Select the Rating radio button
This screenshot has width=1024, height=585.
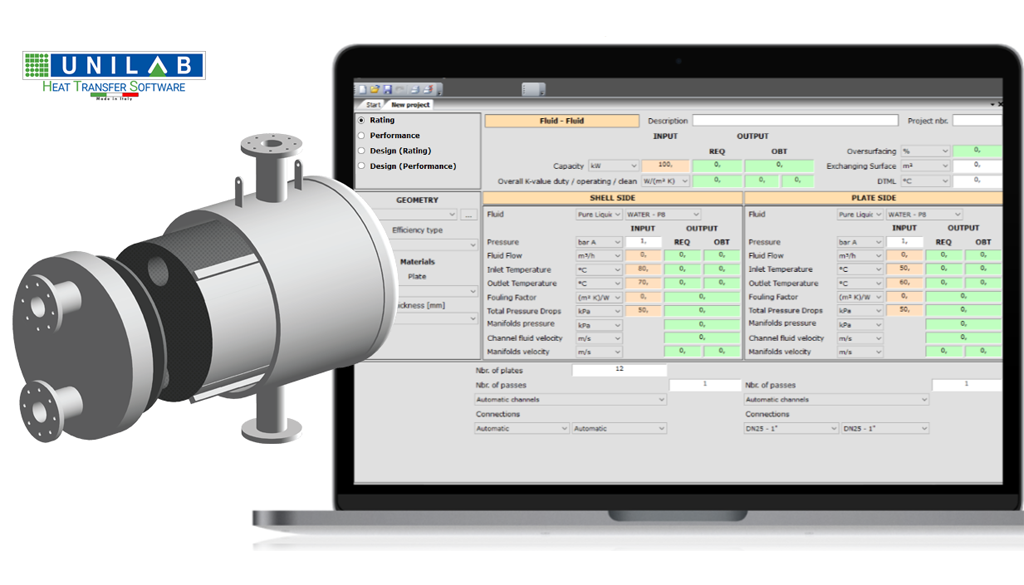(362, 120)
